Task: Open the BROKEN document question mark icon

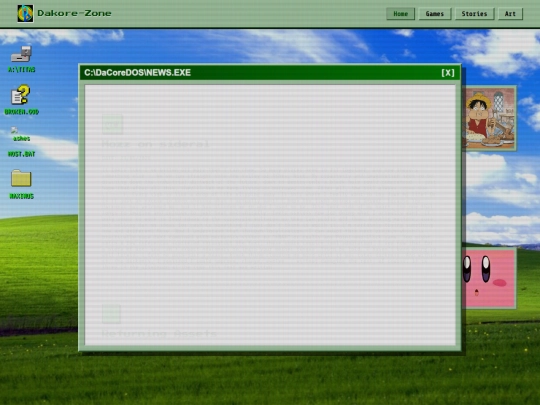Action: point(21,95)
